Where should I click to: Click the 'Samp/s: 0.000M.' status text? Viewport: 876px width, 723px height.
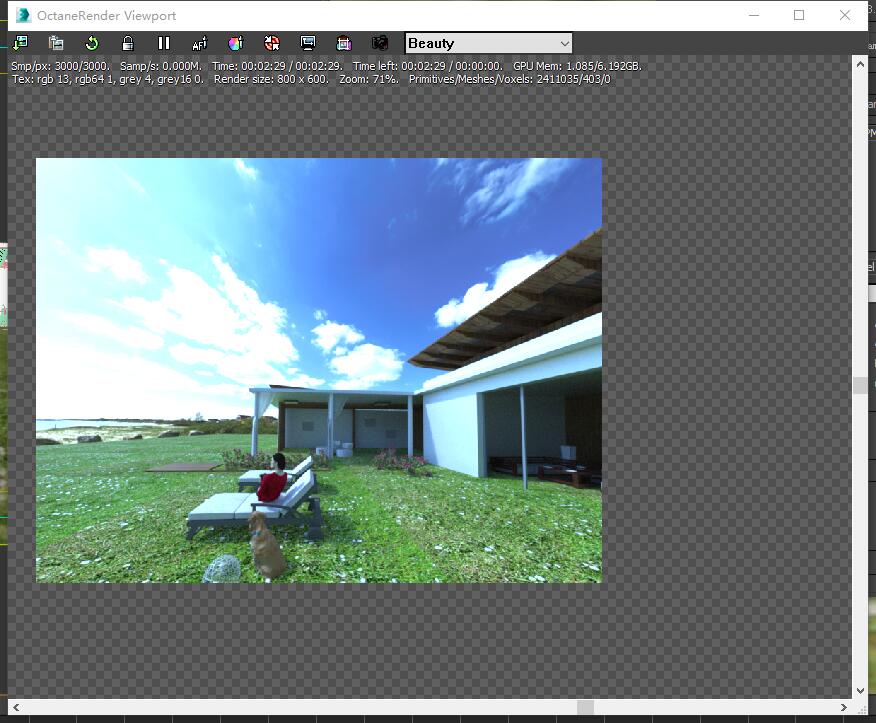pos(160,66)
